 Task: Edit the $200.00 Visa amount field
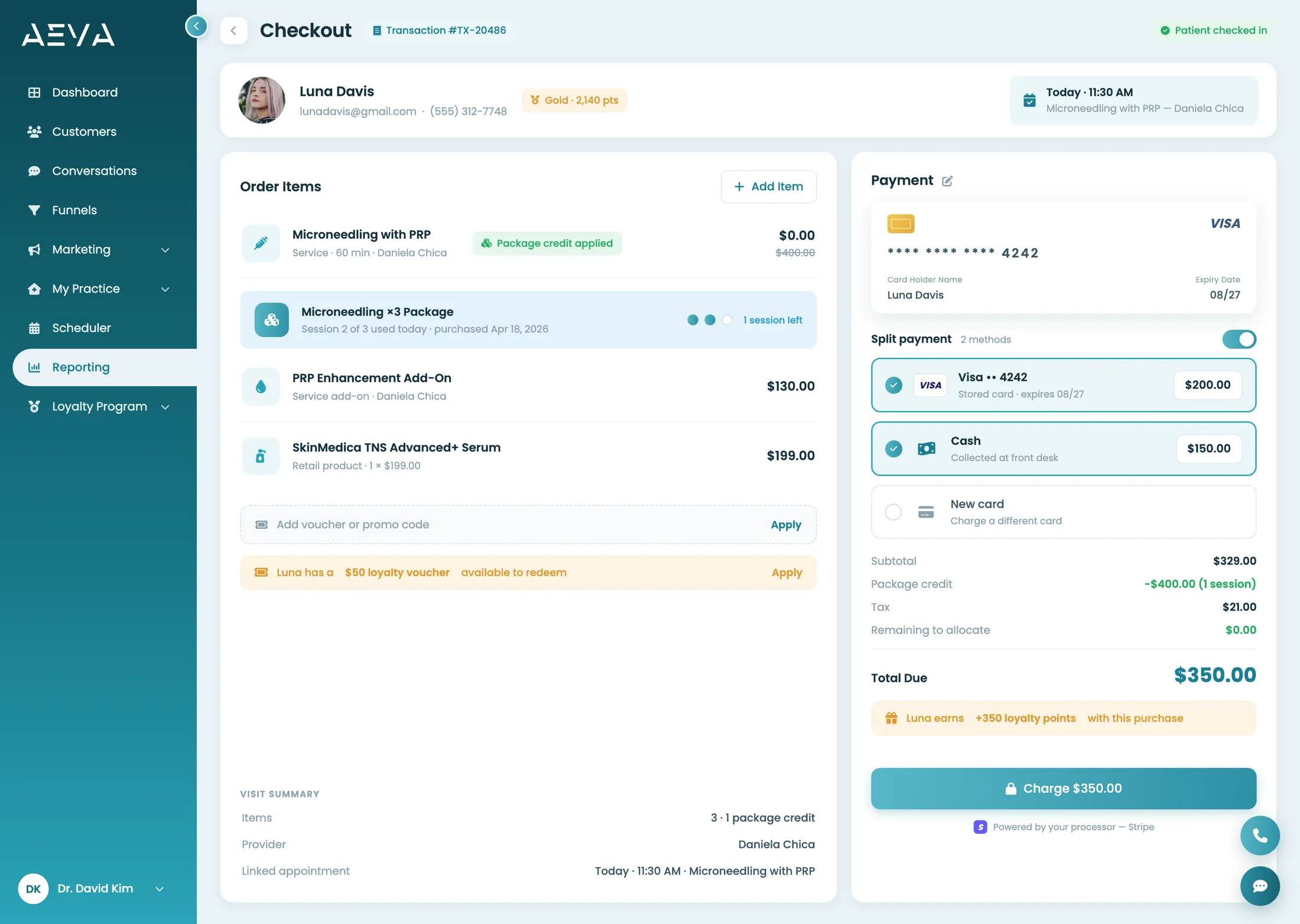(1207, 385)
